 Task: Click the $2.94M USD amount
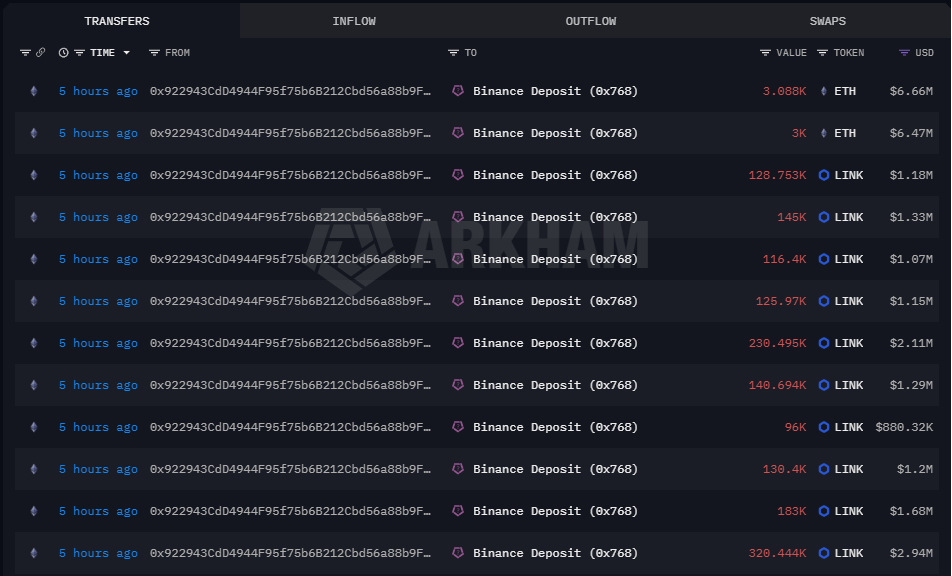(x=911, y=553)
